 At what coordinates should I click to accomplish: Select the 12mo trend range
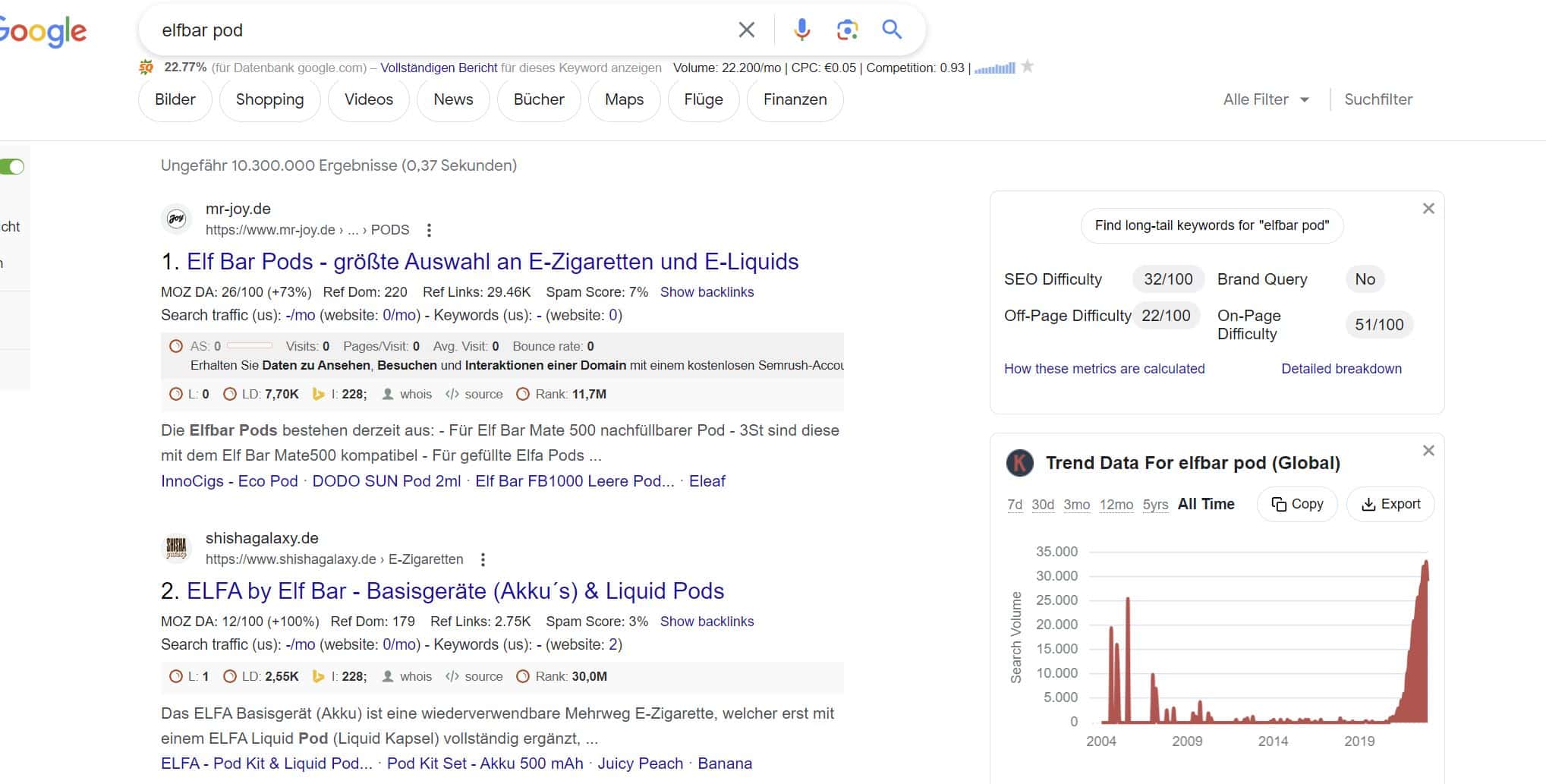click(x=1116, y=505)
